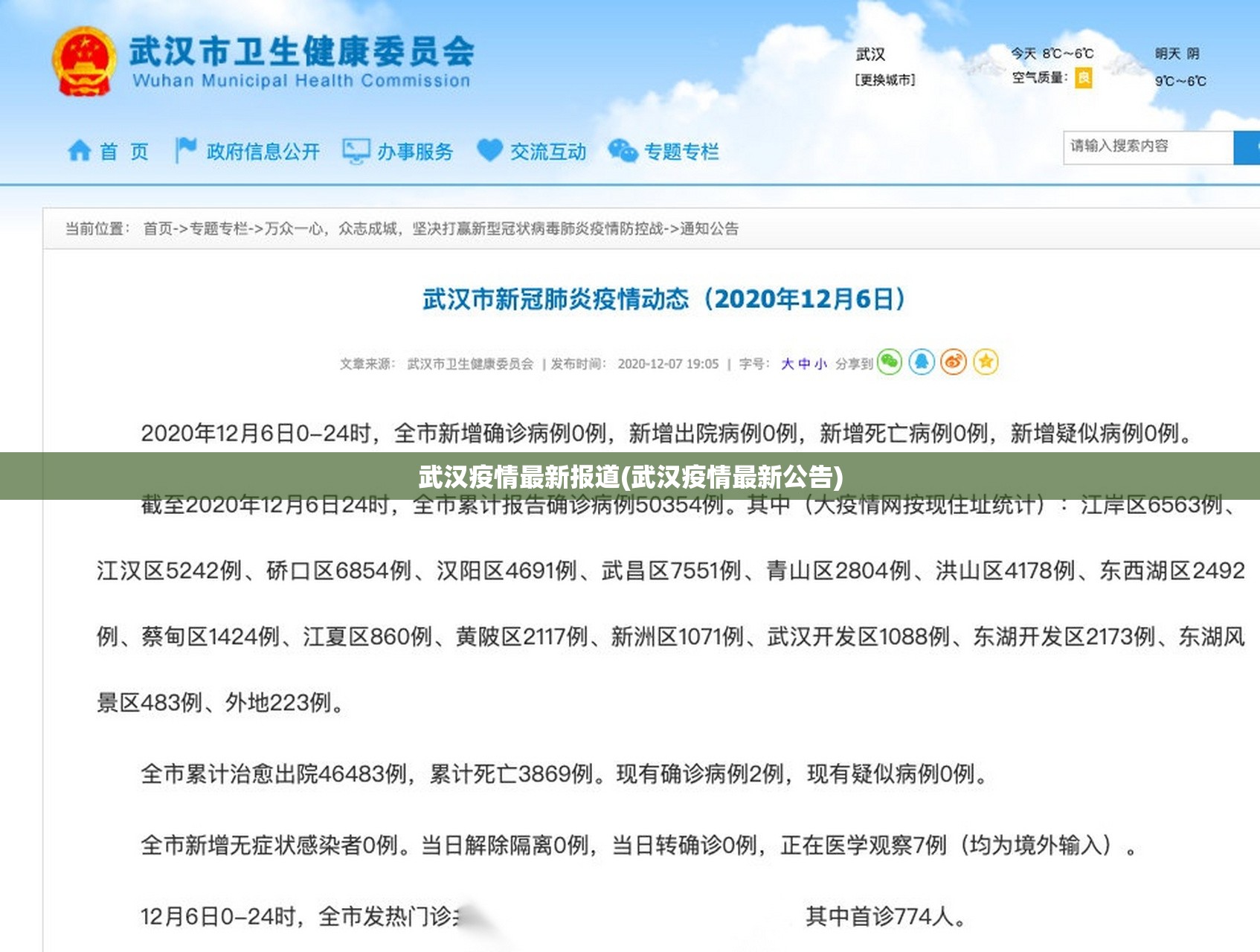Open 首页 navigation menu item
Screen dimensions: 1260x952
124,152
